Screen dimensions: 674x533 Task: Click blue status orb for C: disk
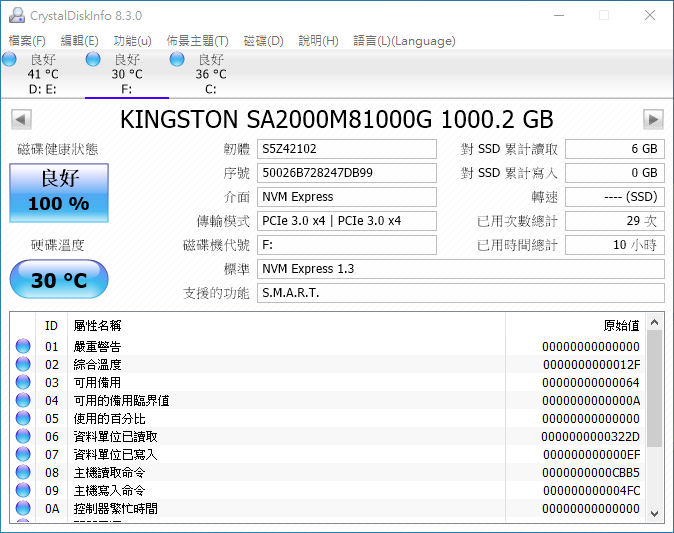point(177,59)
